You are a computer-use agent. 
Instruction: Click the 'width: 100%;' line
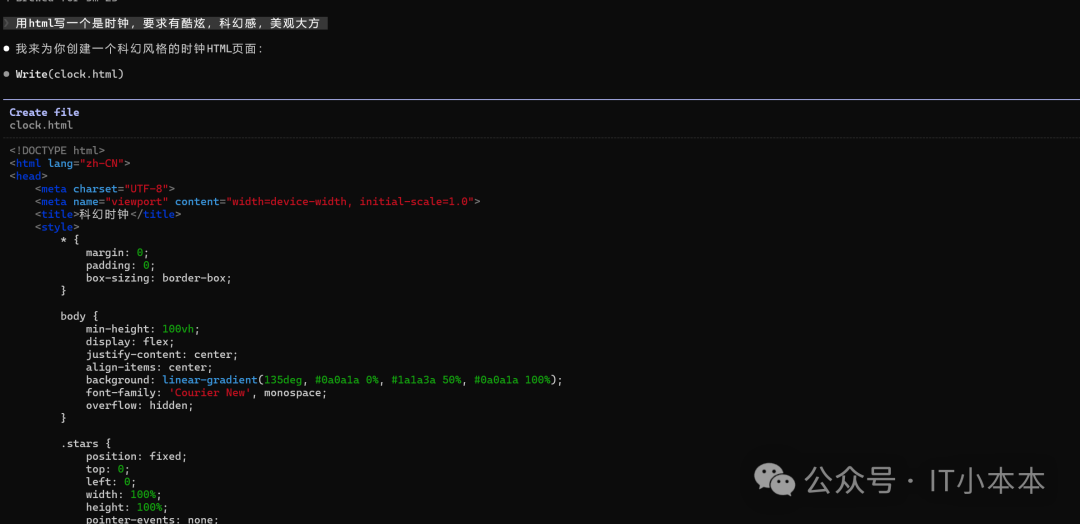124,494
